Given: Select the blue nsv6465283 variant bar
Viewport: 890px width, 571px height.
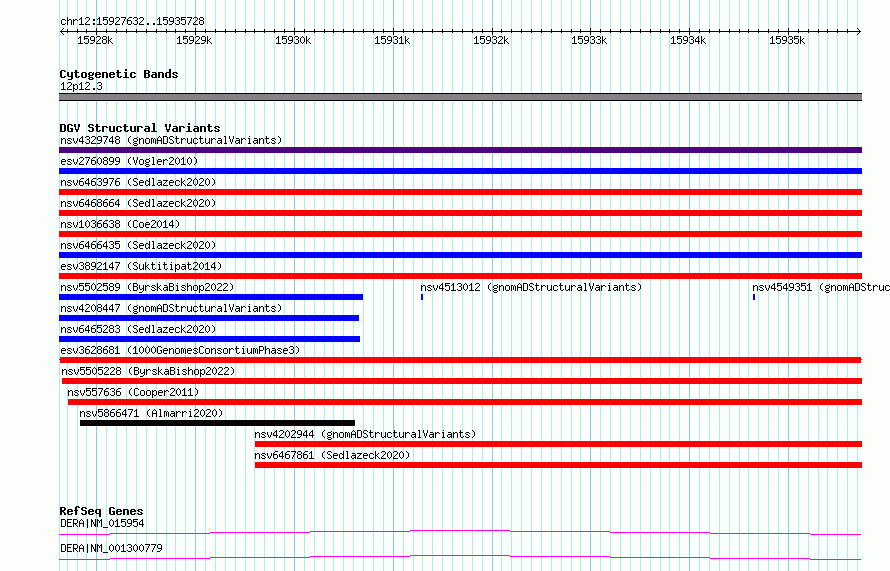Looking at the screenshot, I should point(209,339).
